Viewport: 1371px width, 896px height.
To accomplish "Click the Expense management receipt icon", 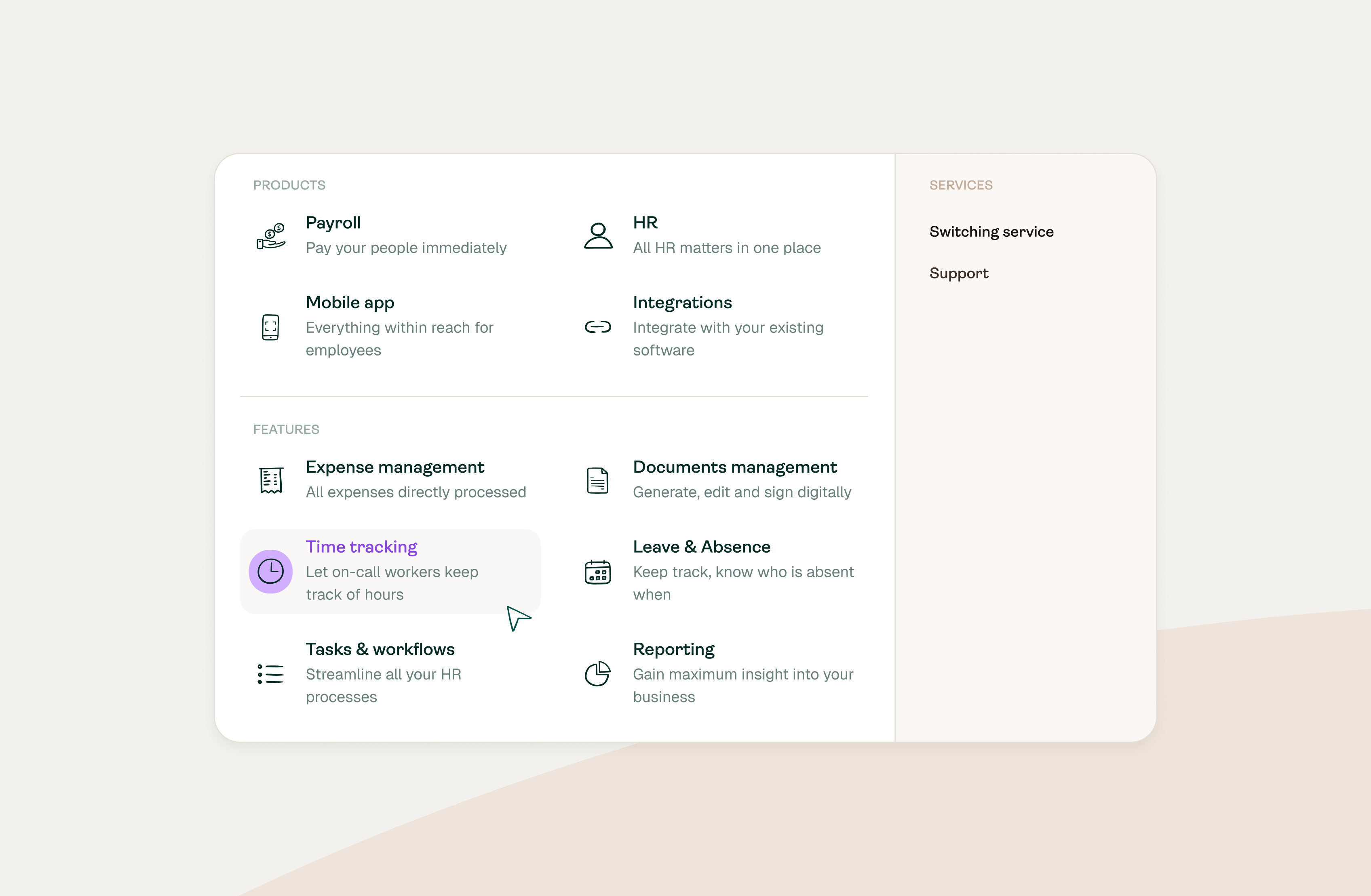I will [x=271, y=480].
